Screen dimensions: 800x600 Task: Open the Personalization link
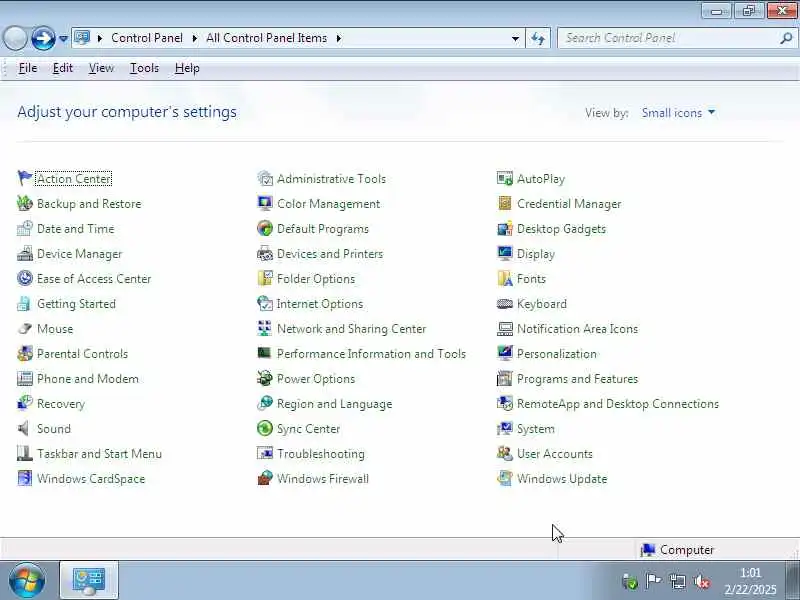point(557,354)
